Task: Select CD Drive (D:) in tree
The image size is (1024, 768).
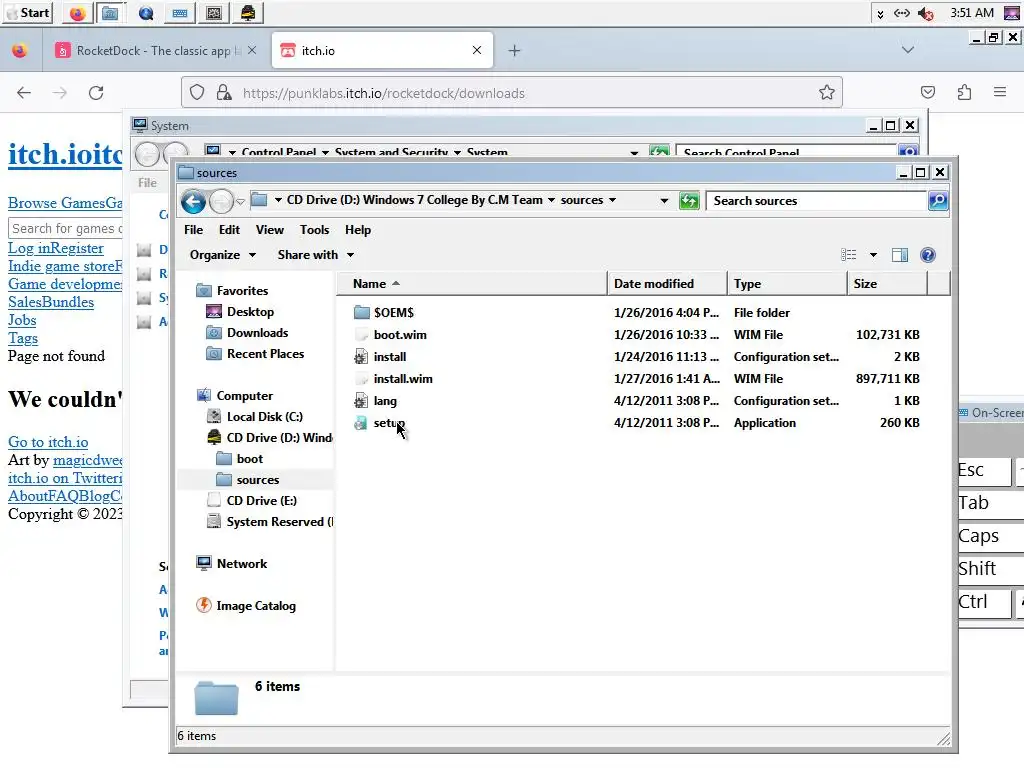Action: (x=279, y=438)
